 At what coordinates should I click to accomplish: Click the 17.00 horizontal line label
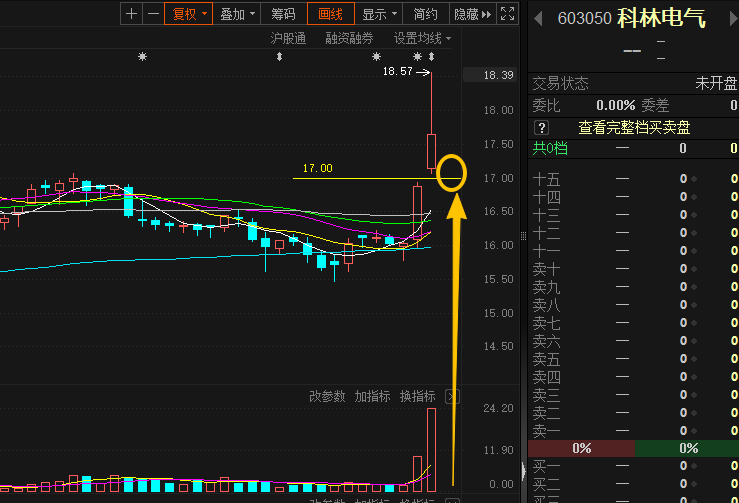coord(317,168)
